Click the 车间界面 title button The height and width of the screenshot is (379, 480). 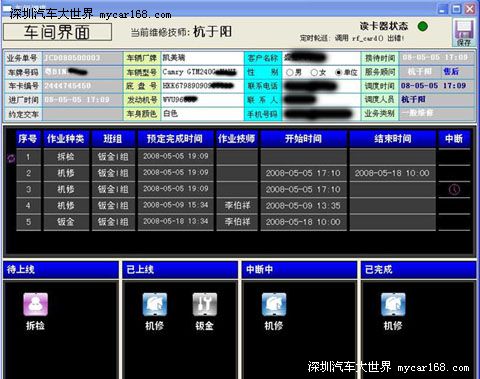point(57,32)
